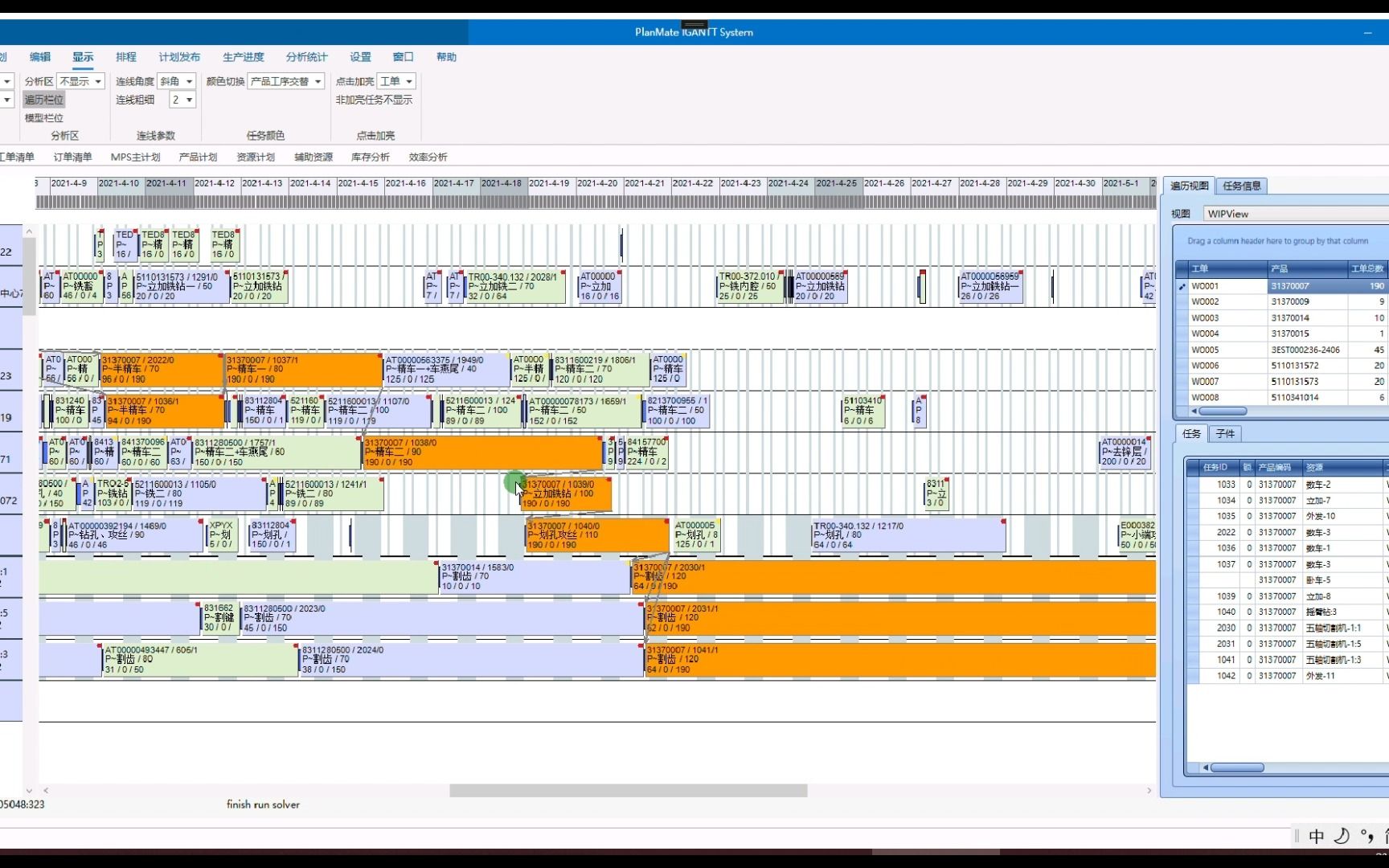Viewport: 1389px width, 868px height.
Task: Open the 显示 ribbon tab
Action: point(83,57)
